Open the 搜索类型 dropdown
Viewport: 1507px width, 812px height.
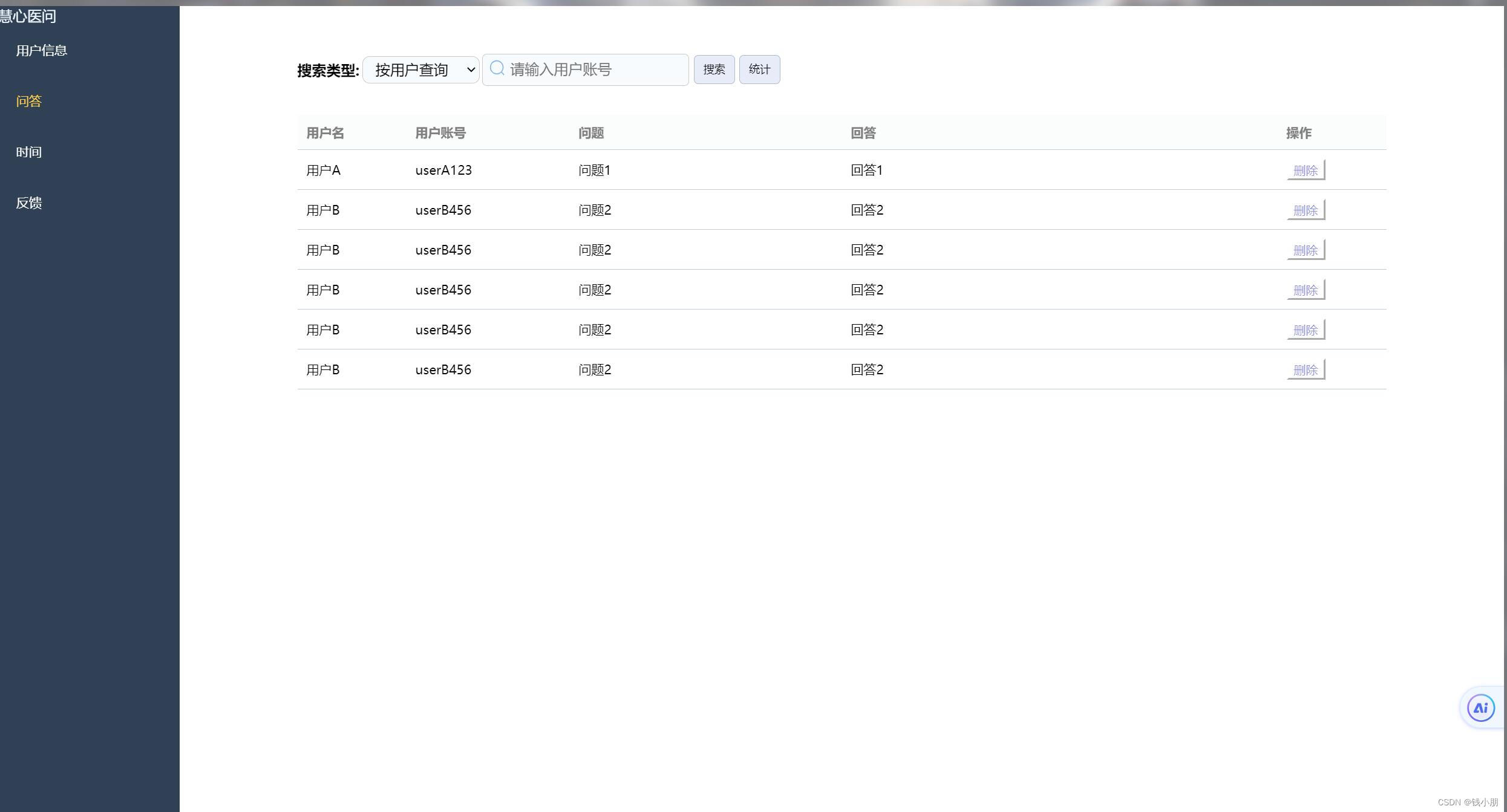(x=421, y=70)
